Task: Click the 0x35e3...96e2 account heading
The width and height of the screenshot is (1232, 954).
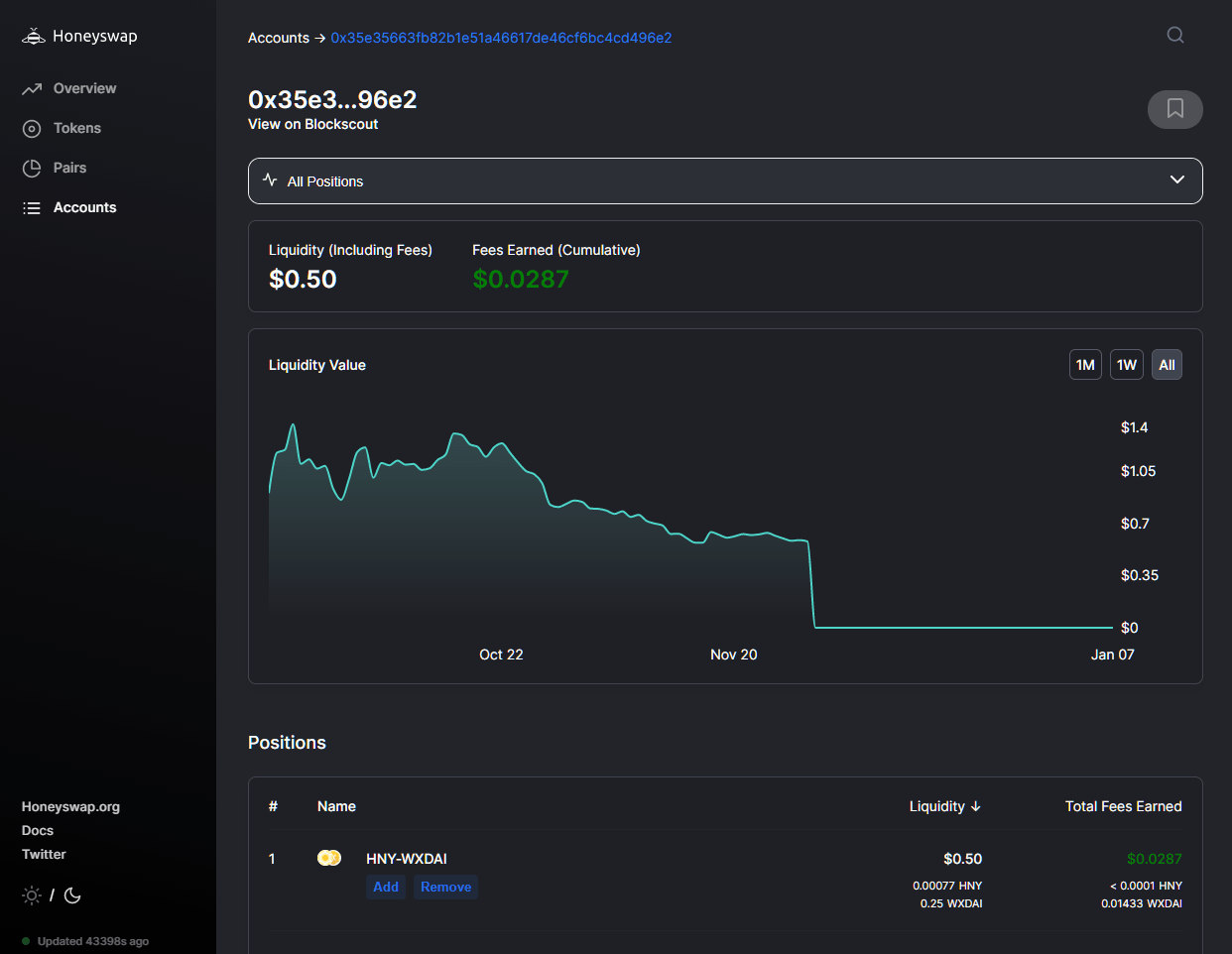Action: [x=332, y=99]
